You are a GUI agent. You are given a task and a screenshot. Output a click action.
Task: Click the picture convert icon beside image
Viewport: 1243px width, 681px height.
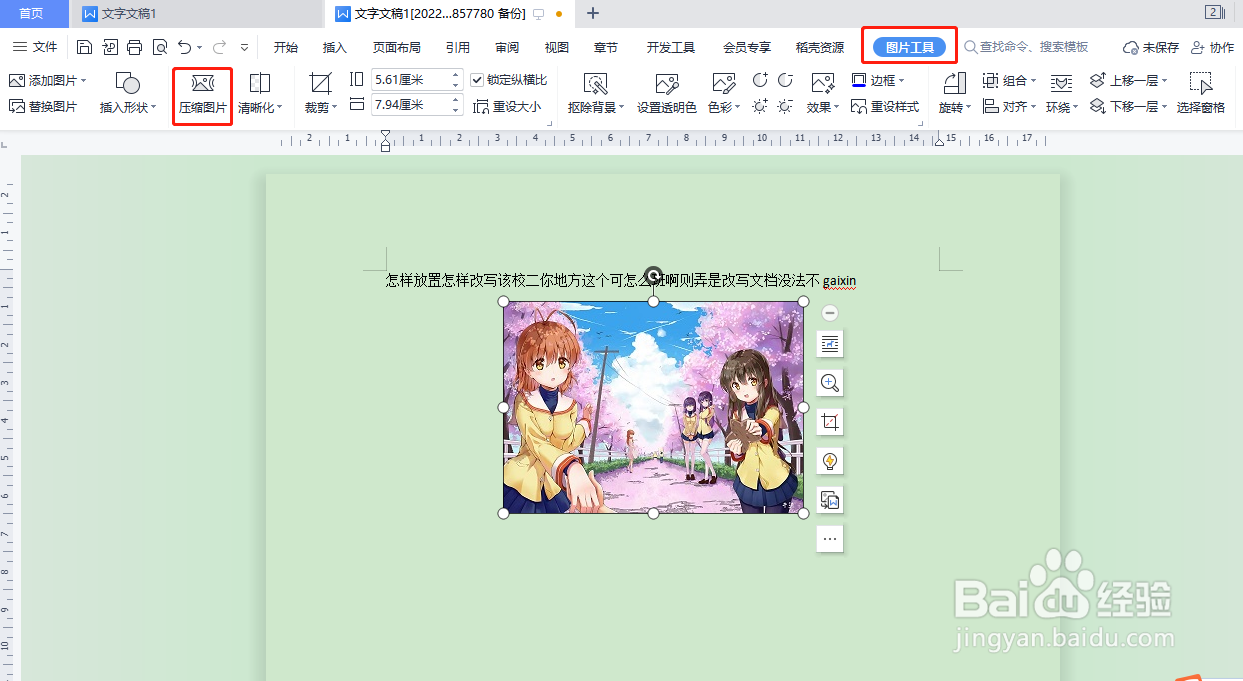(x=829, y=499)
